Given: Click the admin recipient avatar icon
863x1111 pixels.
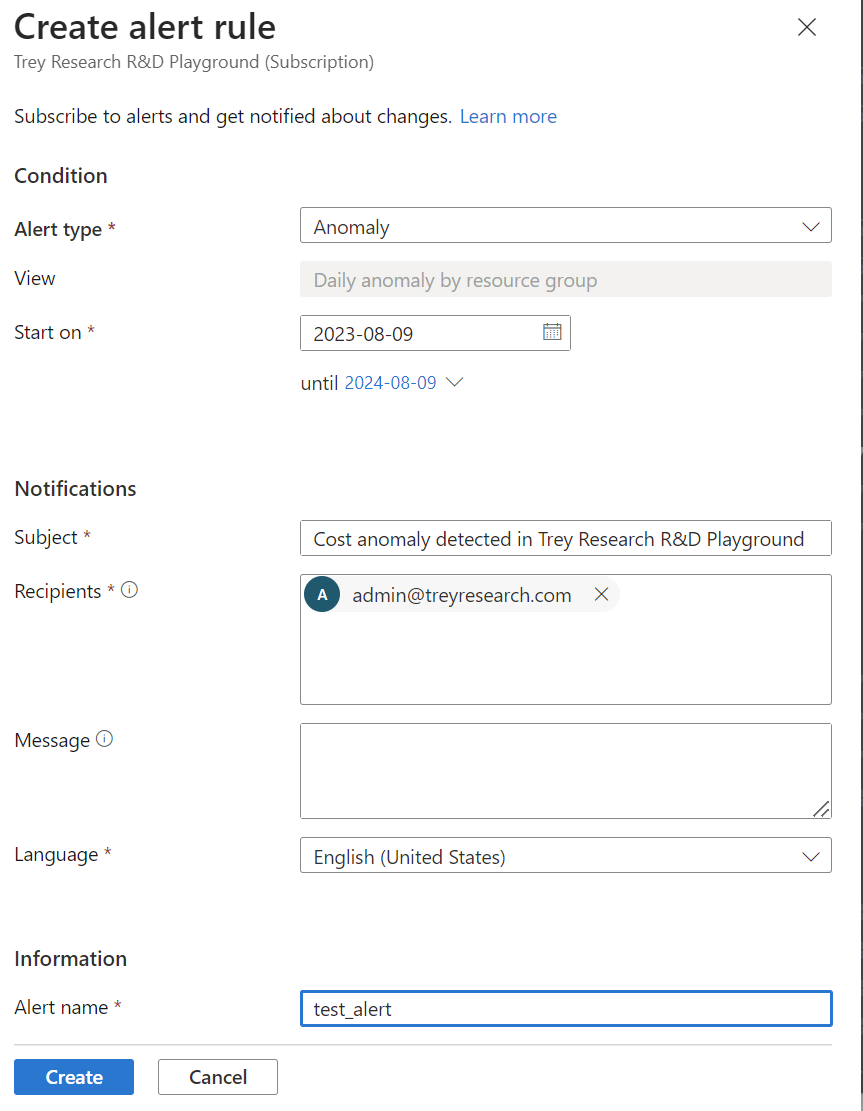Looking at the screenshot, I should 322,595.
